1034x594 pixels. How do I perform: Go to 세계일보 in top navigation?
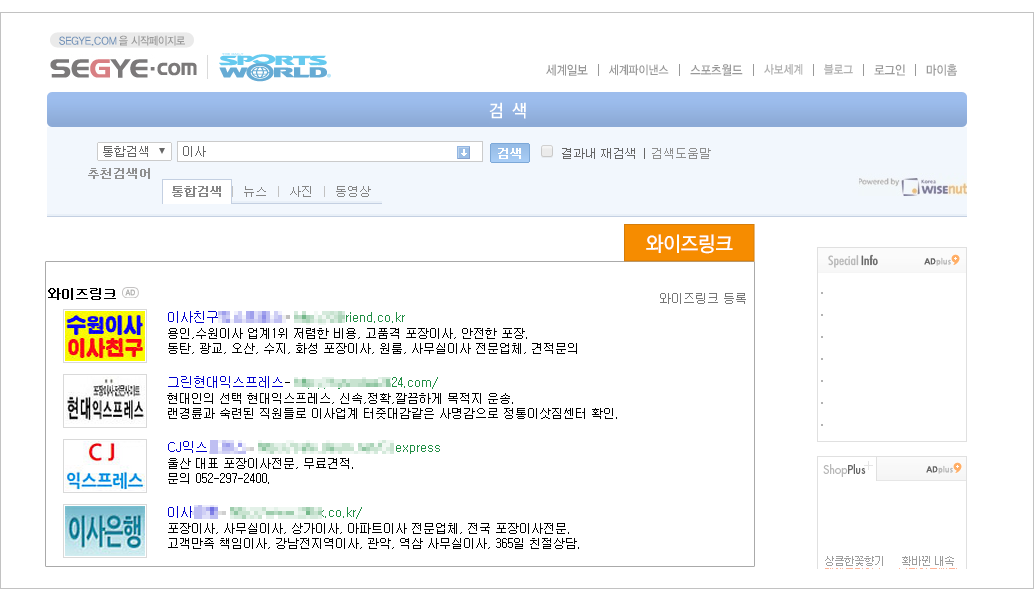(566, 70)
